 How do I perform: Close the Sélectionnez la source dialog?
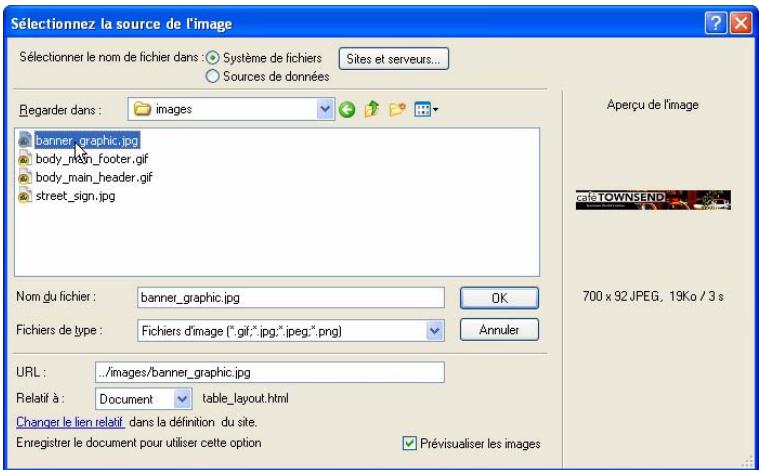click(x=741, y=23)
